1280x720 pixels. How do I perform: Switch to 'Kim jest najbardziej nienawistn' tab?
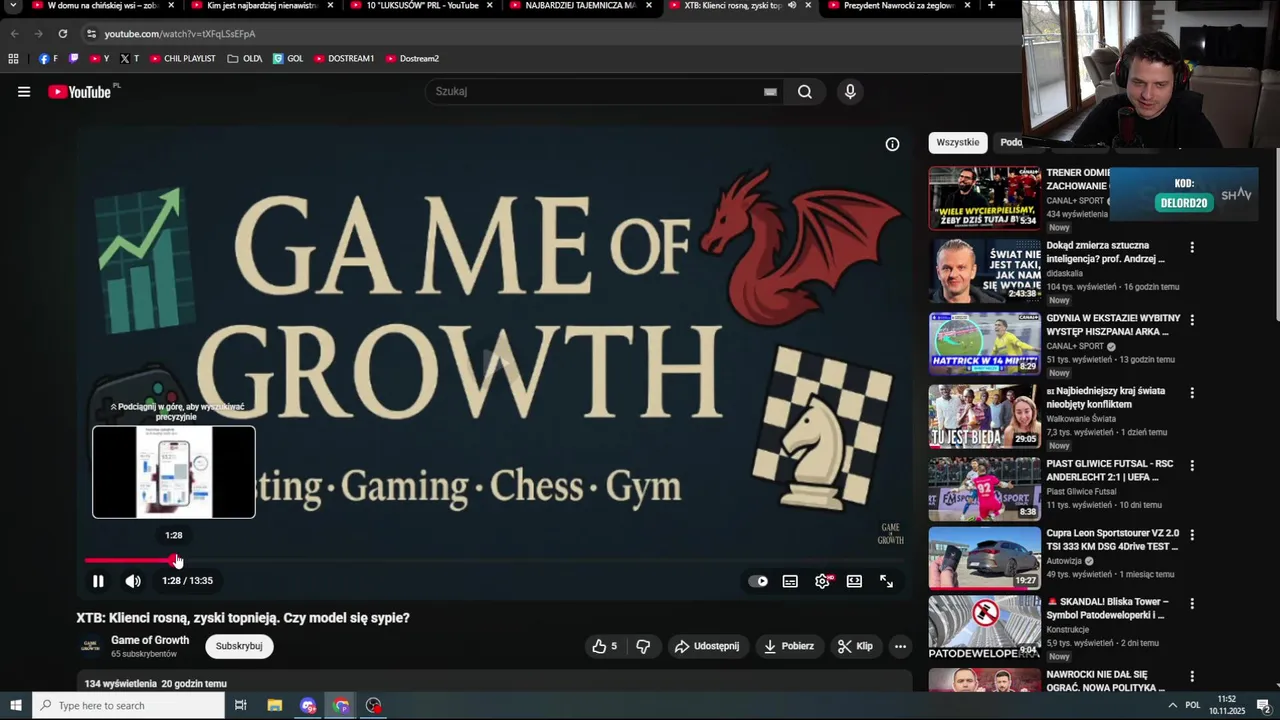(x=262, y=6)
